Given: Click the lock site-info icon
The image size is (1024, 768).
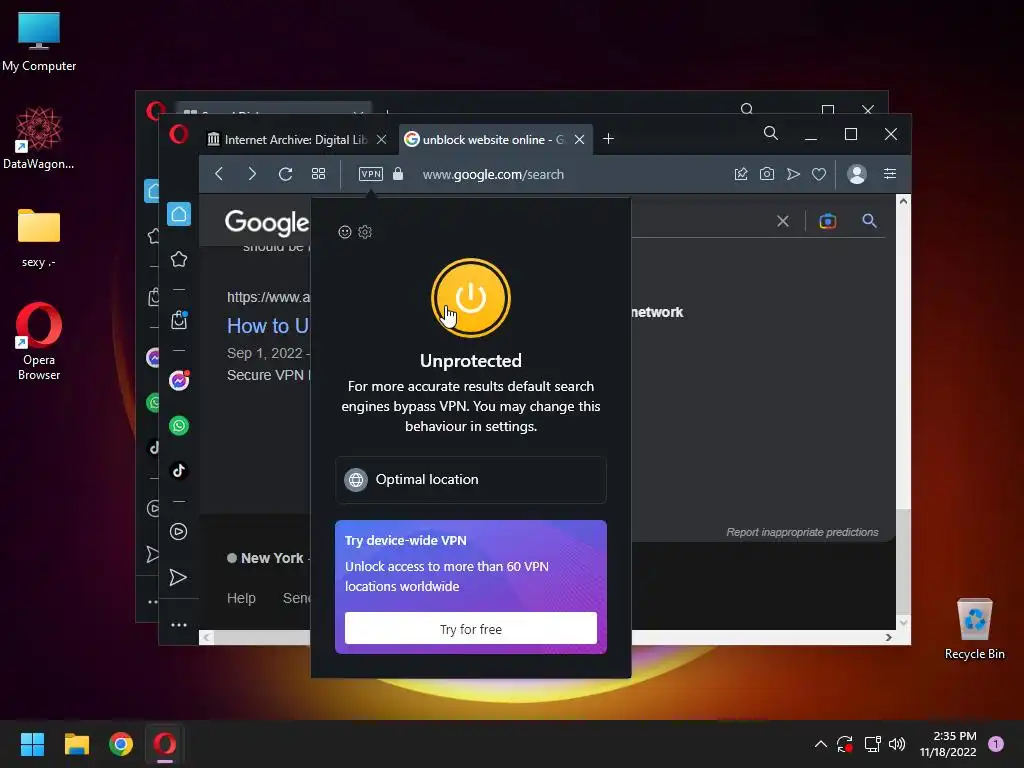Looking at the screenshot, I should point(398,174).
